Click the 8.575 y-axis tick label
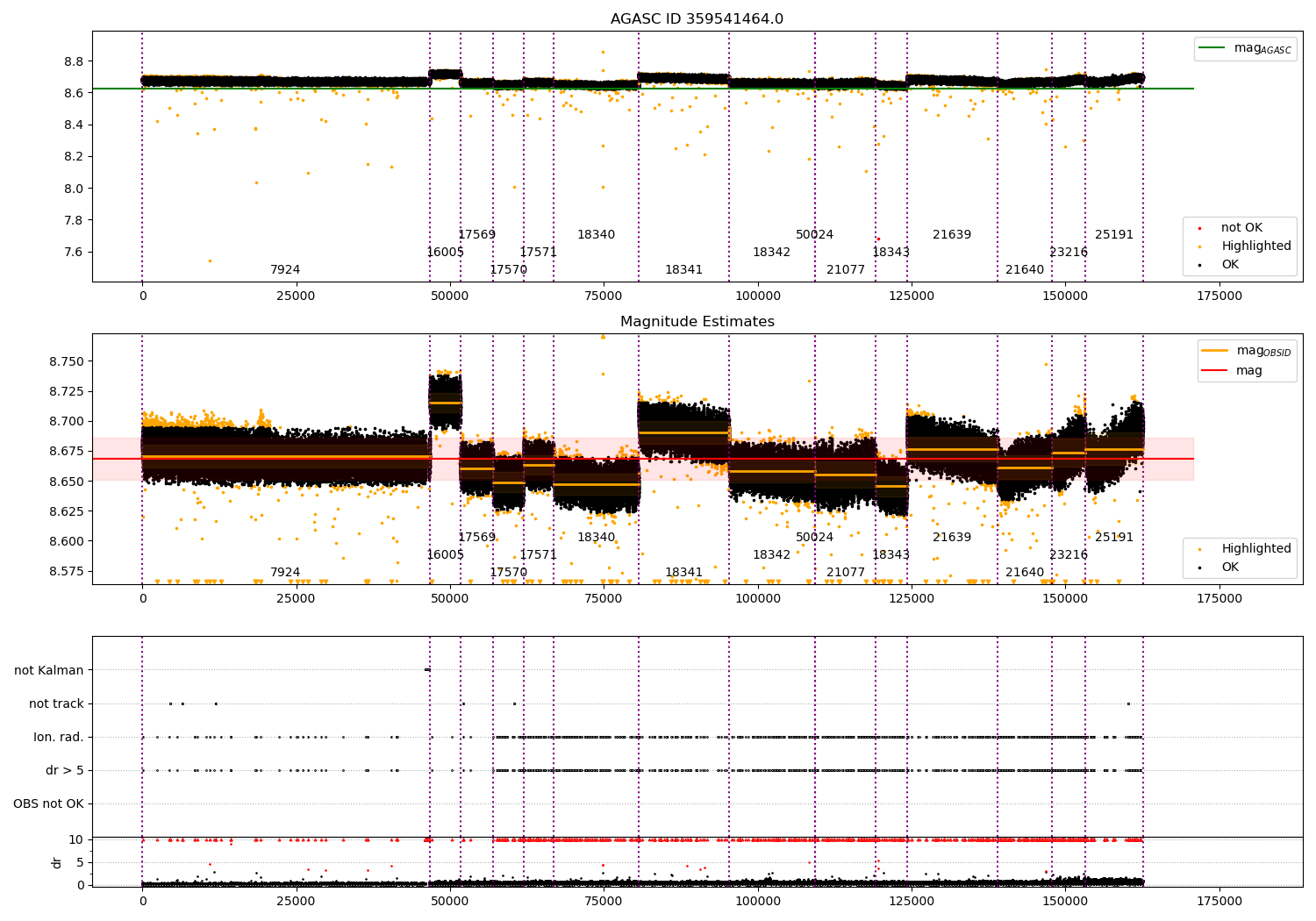The width and height of the screenshot is (1316, 921). 66,571
